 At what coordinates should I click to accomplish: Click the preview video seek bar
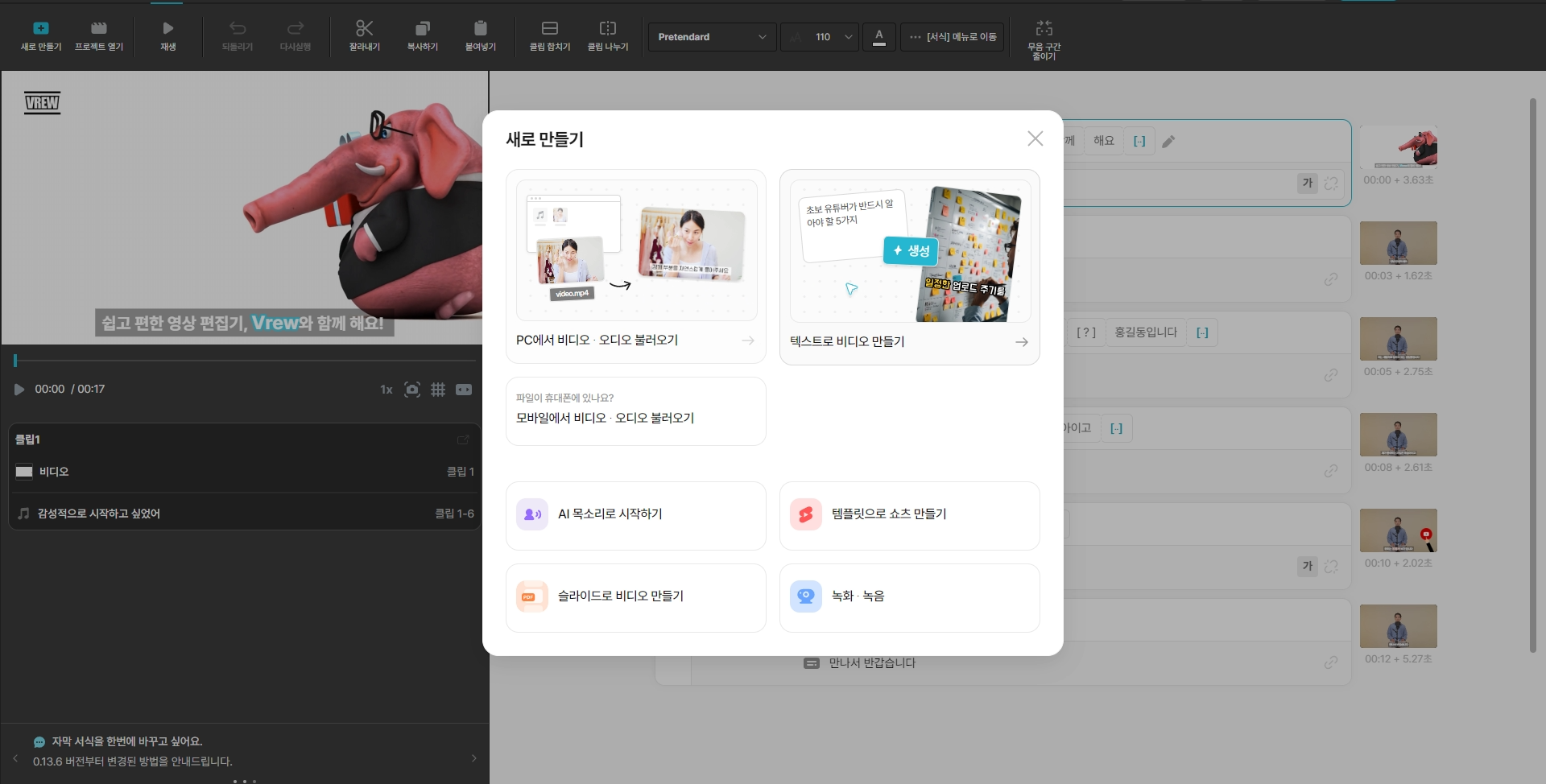tap(245, 361)
